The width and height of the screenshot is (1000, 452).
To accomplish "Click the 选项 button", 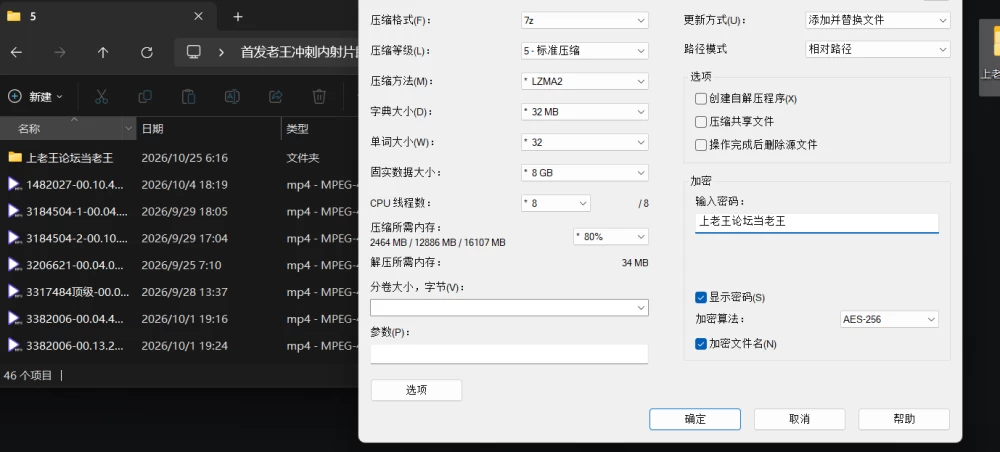I will [416, 390].
